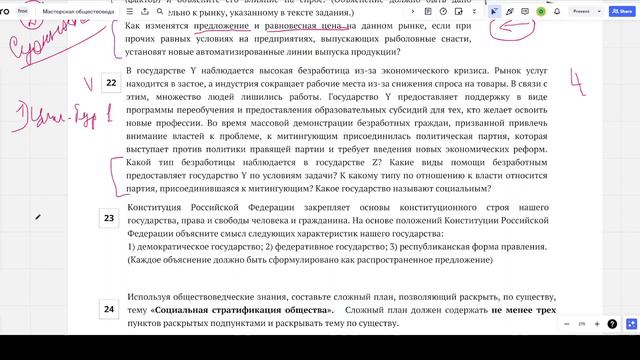Image resolution: width=640 pixels, height=360 pixels.
Task: Zoom in with plus button
Action: pos(597,324)
